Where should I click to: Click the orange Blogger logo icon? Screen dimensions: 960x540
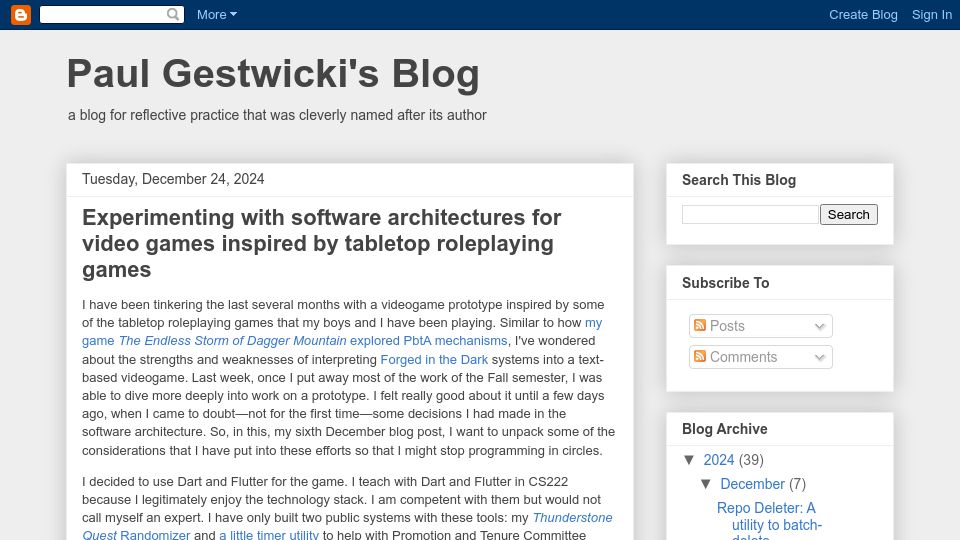pos(21,15)
